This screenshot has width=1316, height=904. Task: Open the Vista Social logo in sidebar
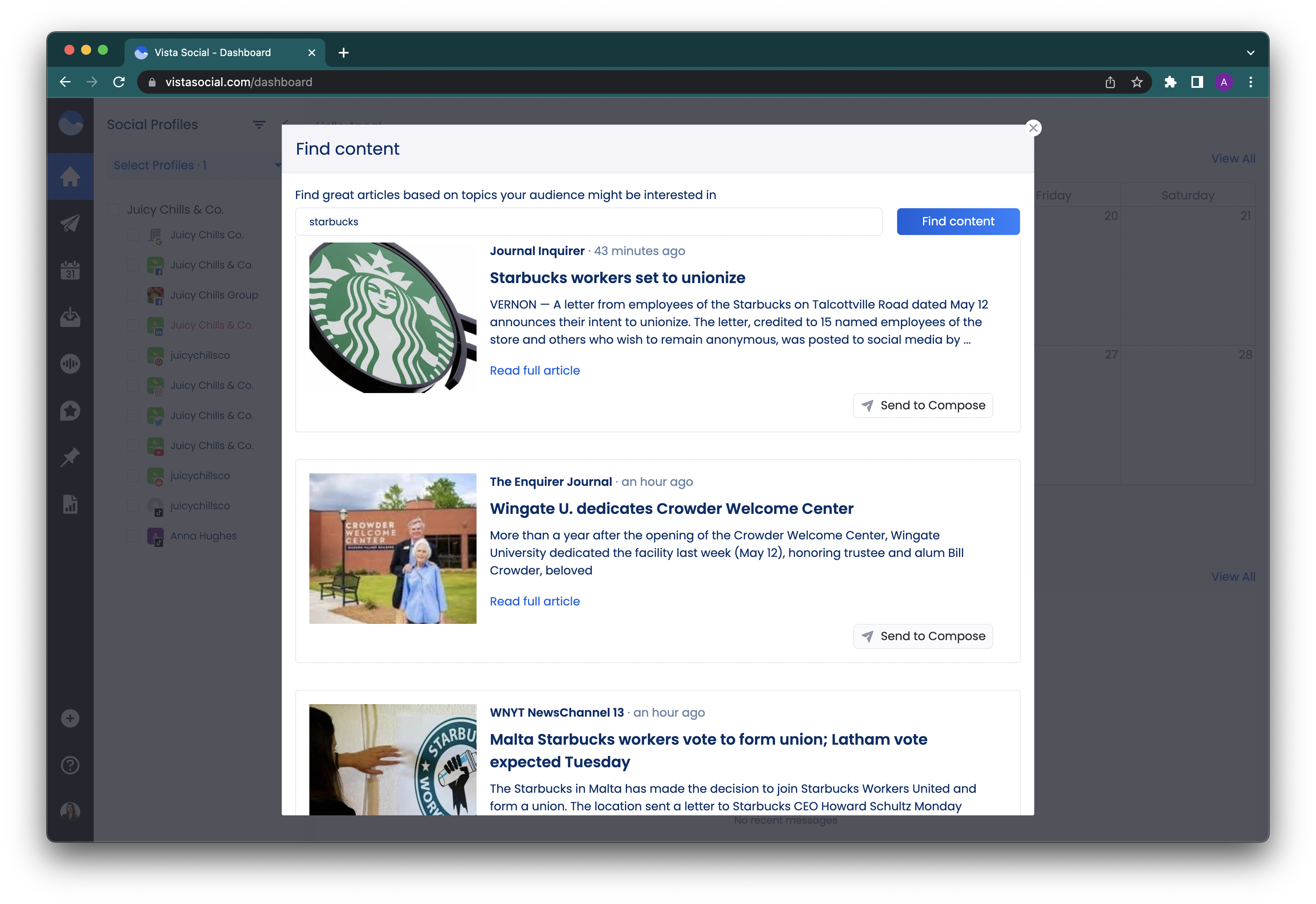pyautogui.click(x=70, y=123)
